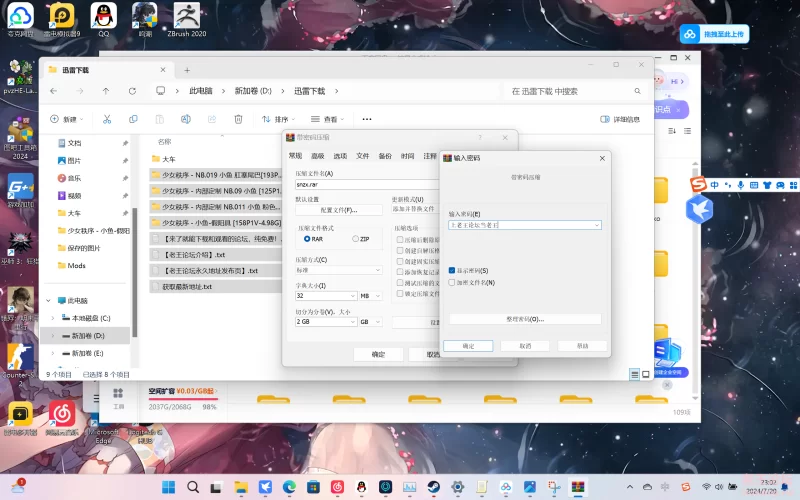The width and height of the screenshot is (800, 500).
Task: Open the MB unit dropdown
Action: point(370,296)
